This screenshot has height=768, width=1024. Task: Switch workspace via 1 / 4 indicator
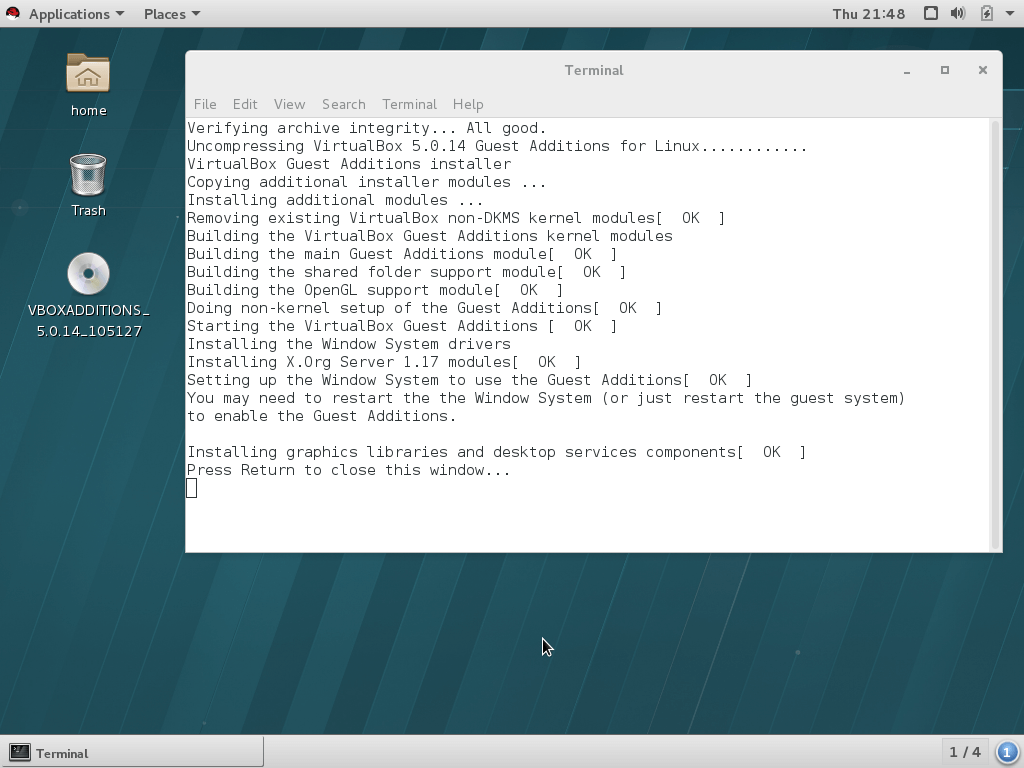pos(965,752)
